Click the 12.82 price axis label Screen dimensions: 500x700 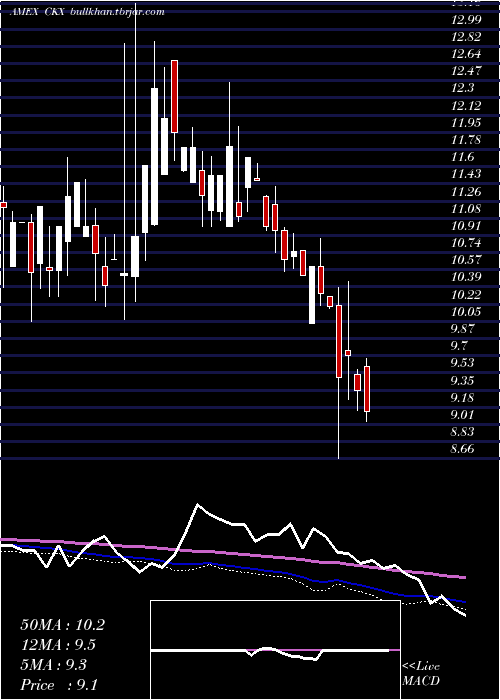466,37
